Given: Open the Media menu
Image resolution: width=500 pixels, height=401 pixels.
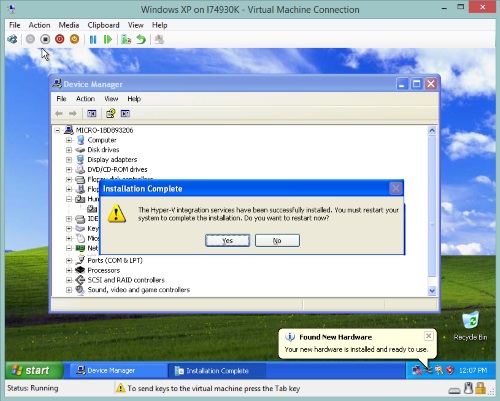Looking at the screenshot, I should pyautogui.click(x=69, y=25).
